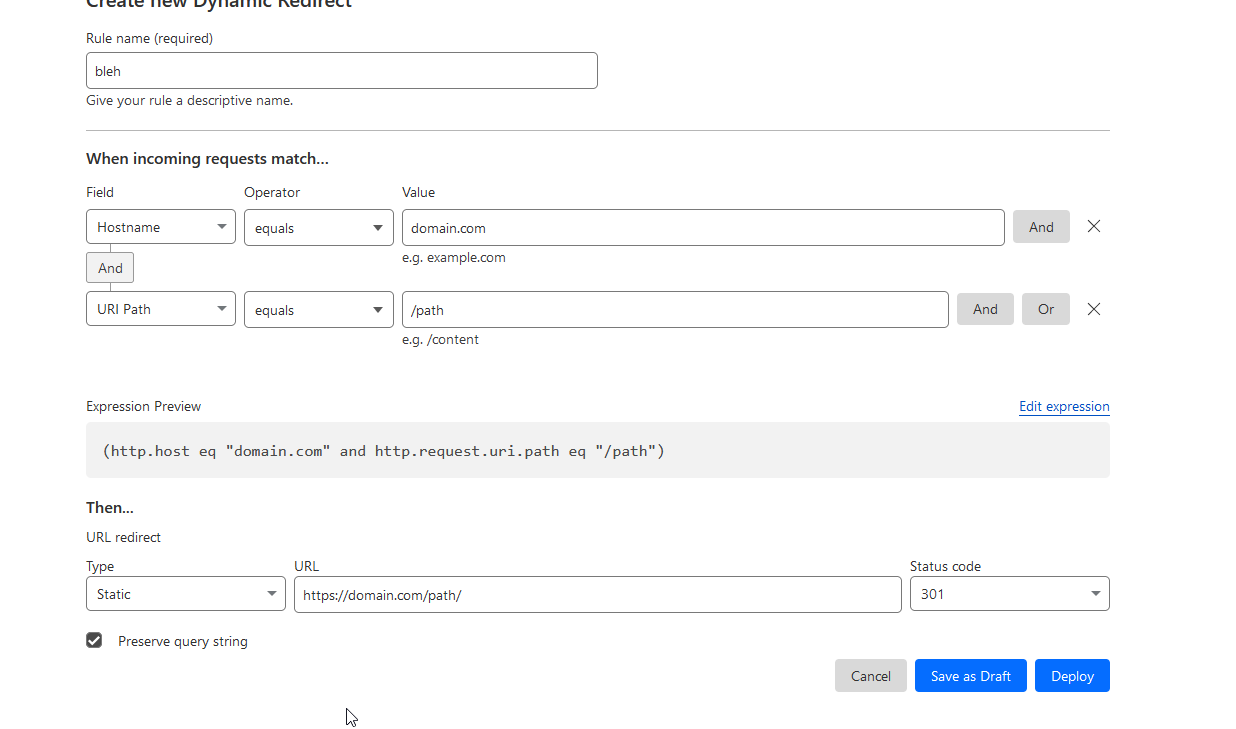1236x729 pixels.
Task: Add an Or condition
Action: click(1045, 309)
